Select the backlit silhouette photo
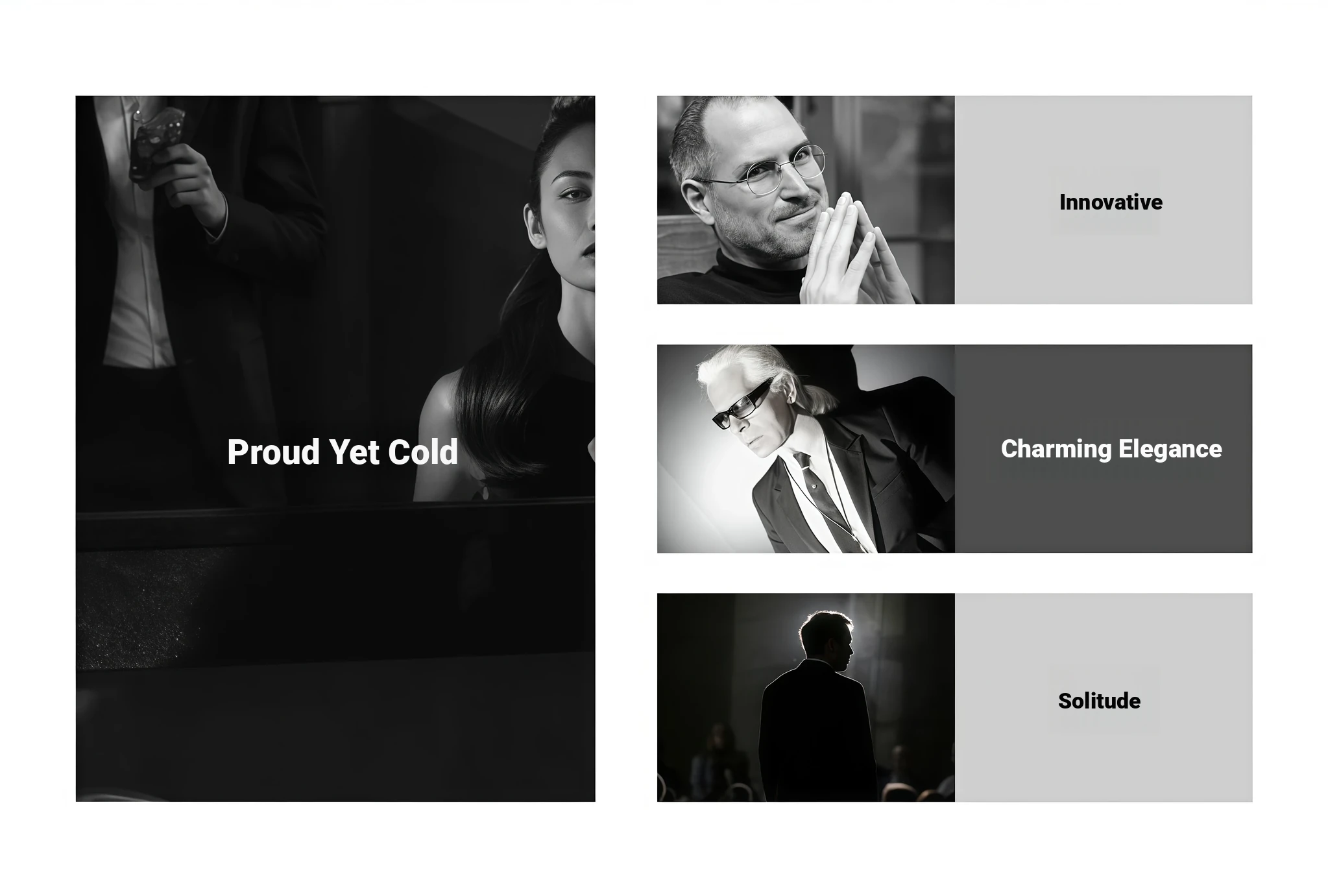This screenshot has height=896, width=1328. coord(806,697)
